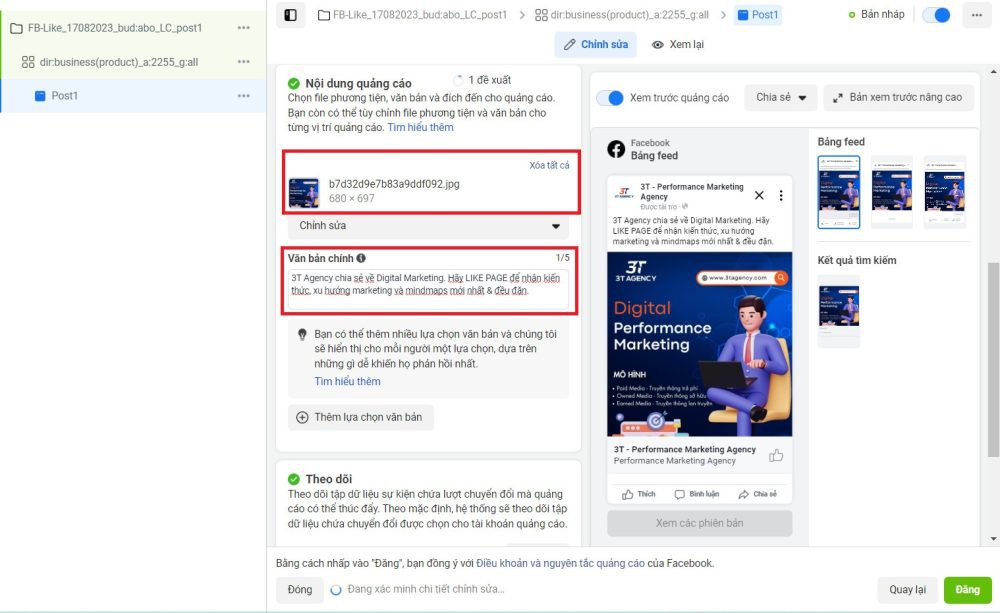
Task: Select the Post1 breadcrumb
Action: [758, 15]
